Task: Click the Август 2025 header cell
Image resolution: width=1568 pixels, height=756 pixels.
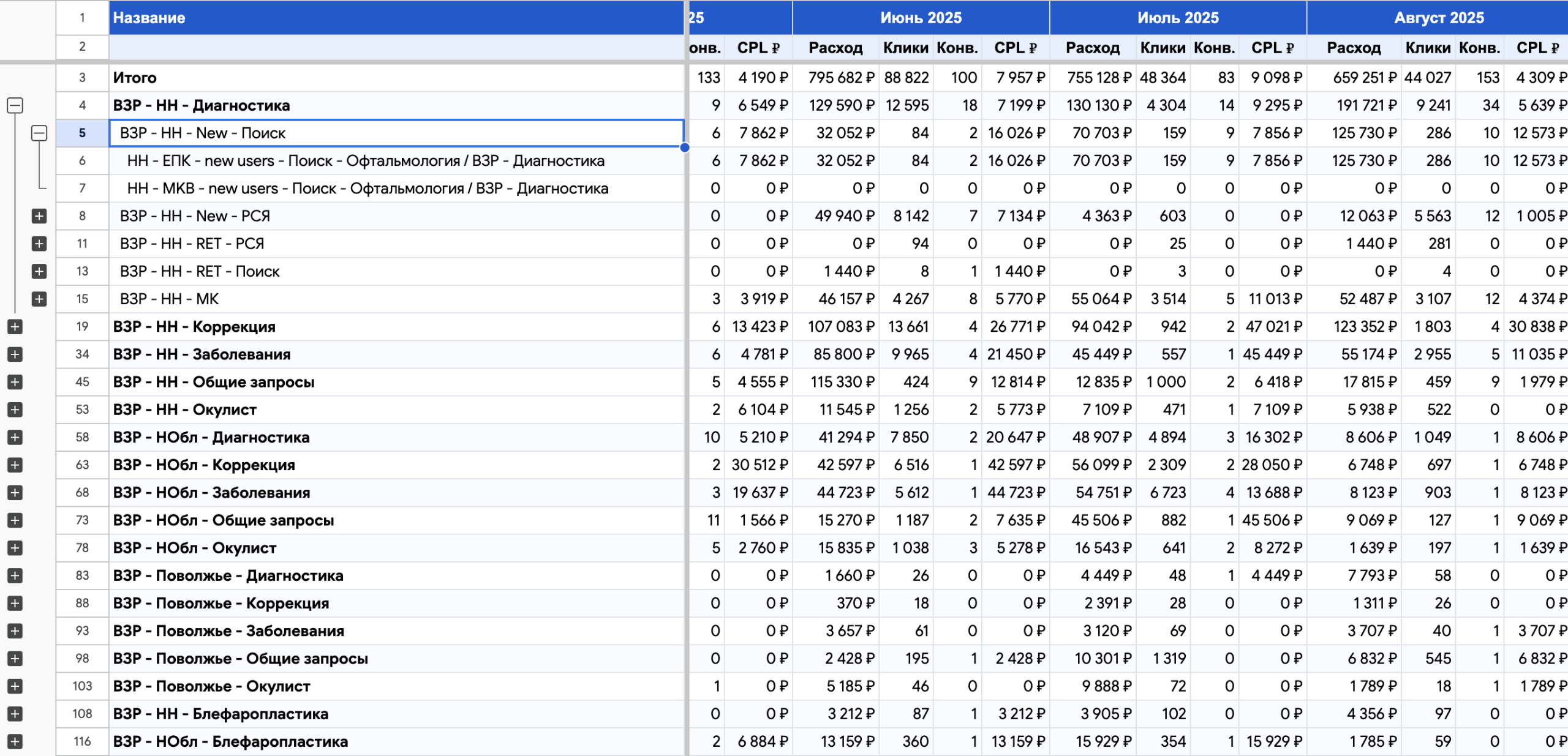Action: (x=1438, y=18)
